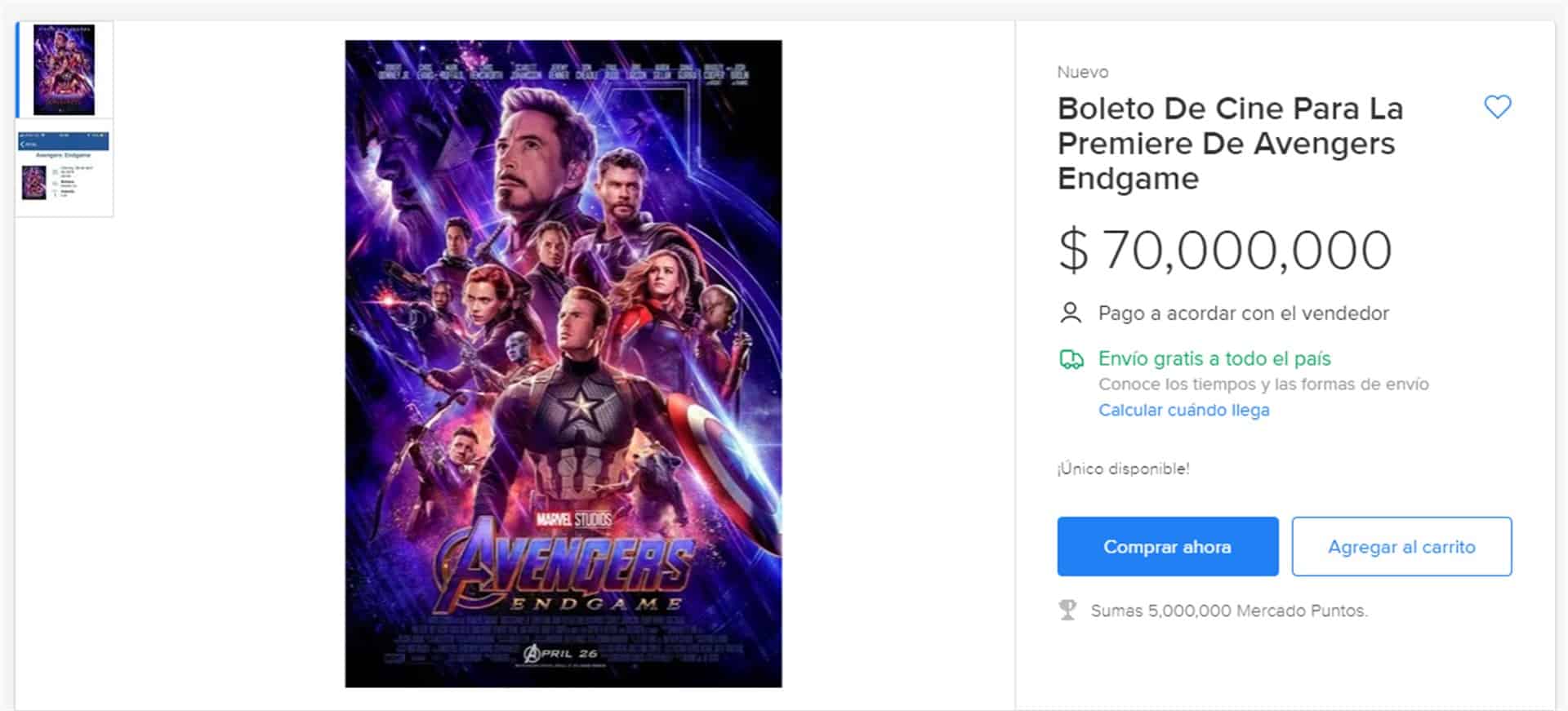
Task: Click the $ 70,000,000 price
Action: (x=1225, y=250)
